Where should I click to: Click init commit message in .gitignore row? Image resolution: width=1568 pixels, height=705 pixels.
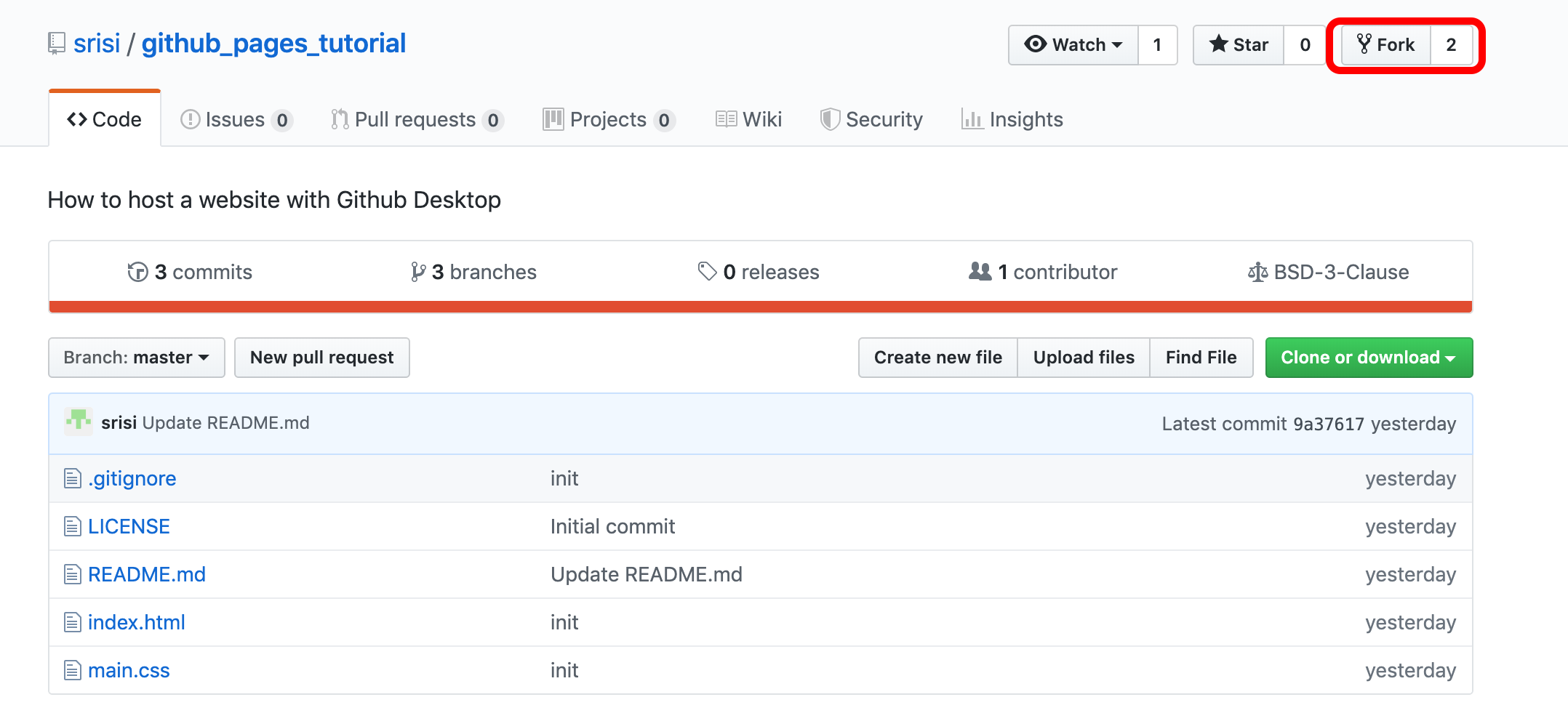coord(564,478)
